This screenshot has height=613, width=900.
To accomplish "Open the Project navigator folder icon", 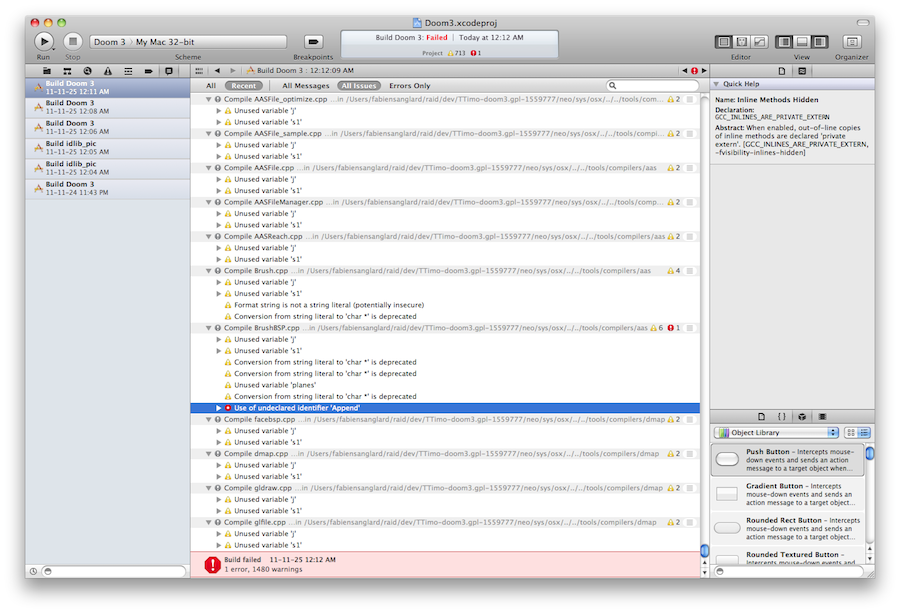I will [x=47, y=71].
